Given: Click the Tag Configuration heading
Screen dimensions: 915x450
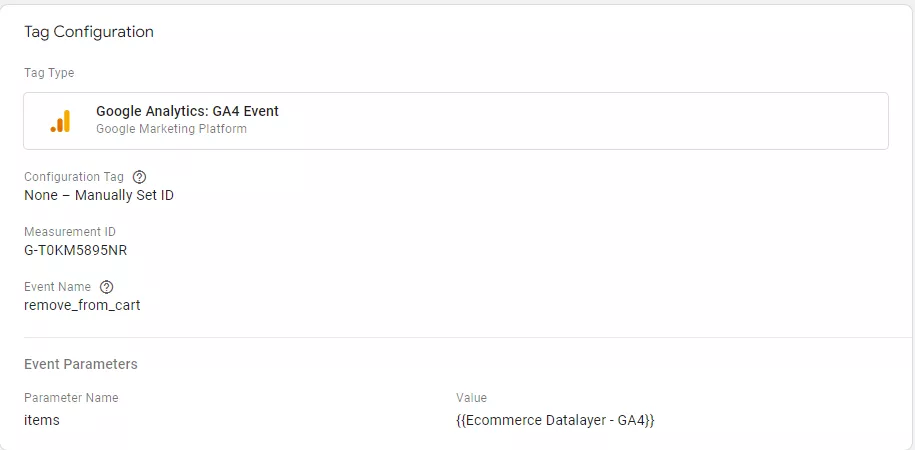Looking at the screenshot, I should (x=89, y=32).
